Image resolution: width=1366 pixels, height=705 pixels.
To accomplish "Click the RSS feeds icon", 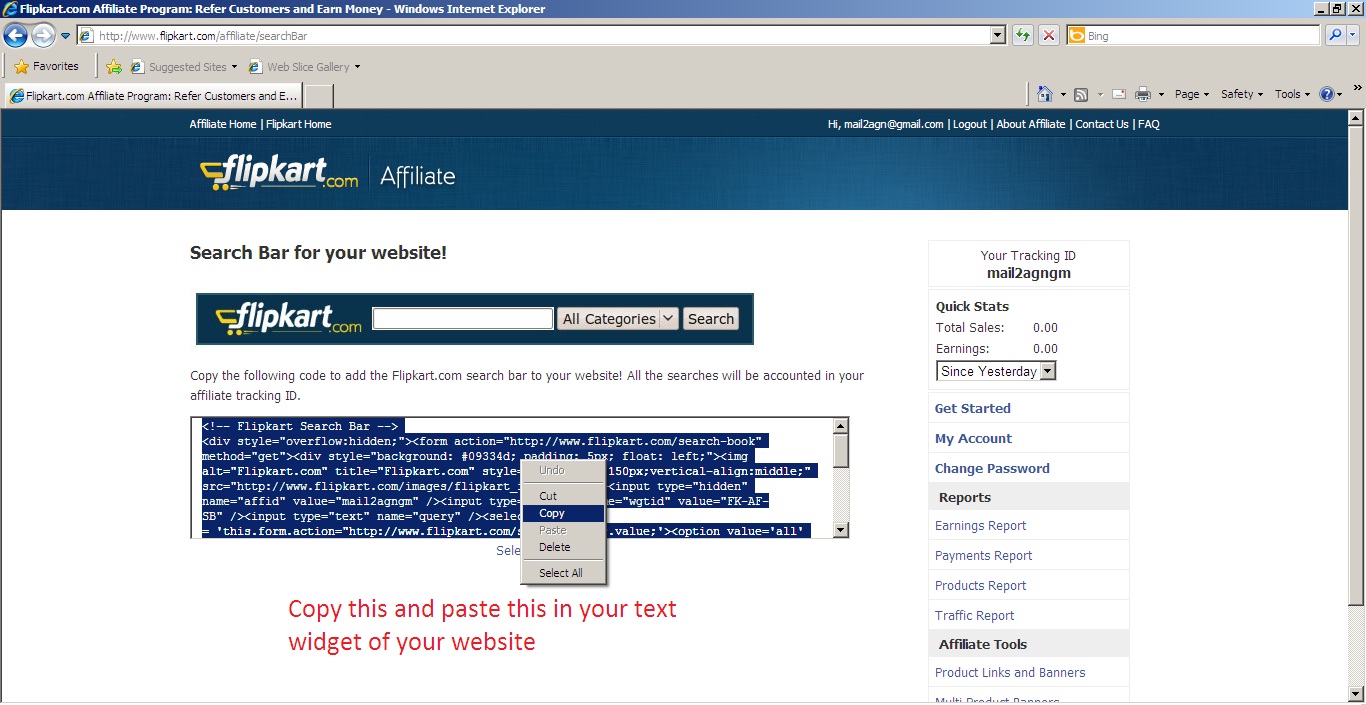I will coord(1081,94).
